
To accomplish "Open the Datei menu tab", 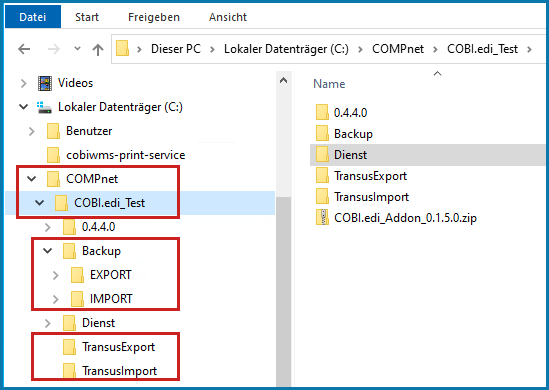I will [33, 17].
